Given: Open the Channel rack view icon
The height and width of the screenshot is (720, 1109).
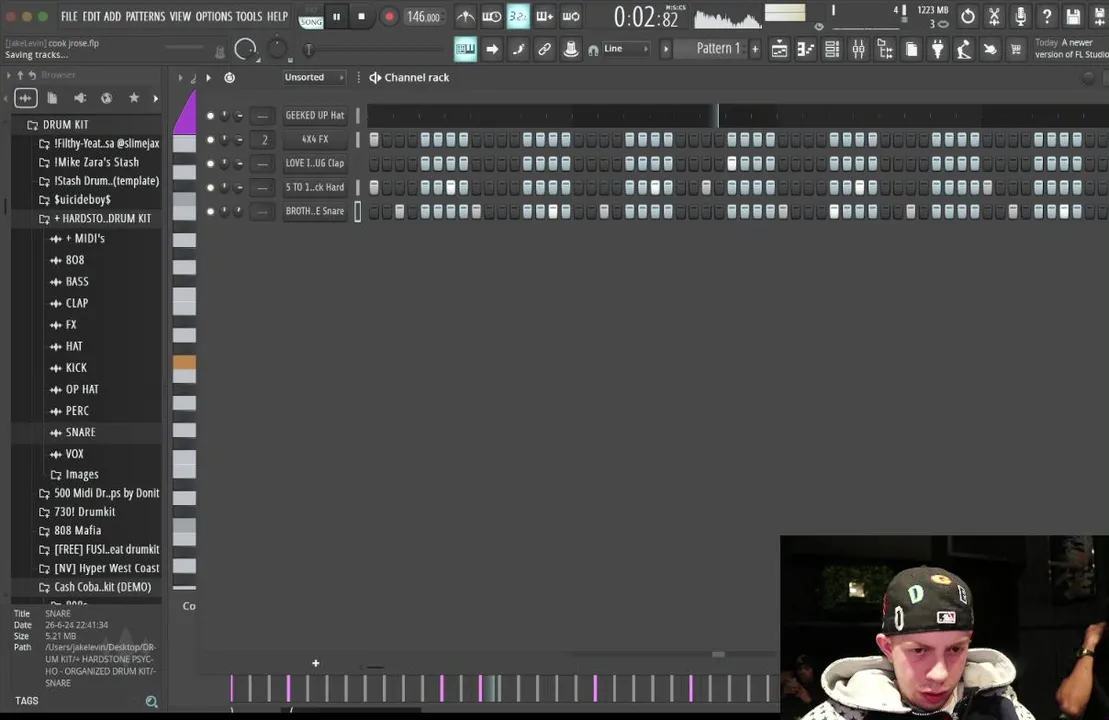Looking at the screenshot, I should pos(832,49).
